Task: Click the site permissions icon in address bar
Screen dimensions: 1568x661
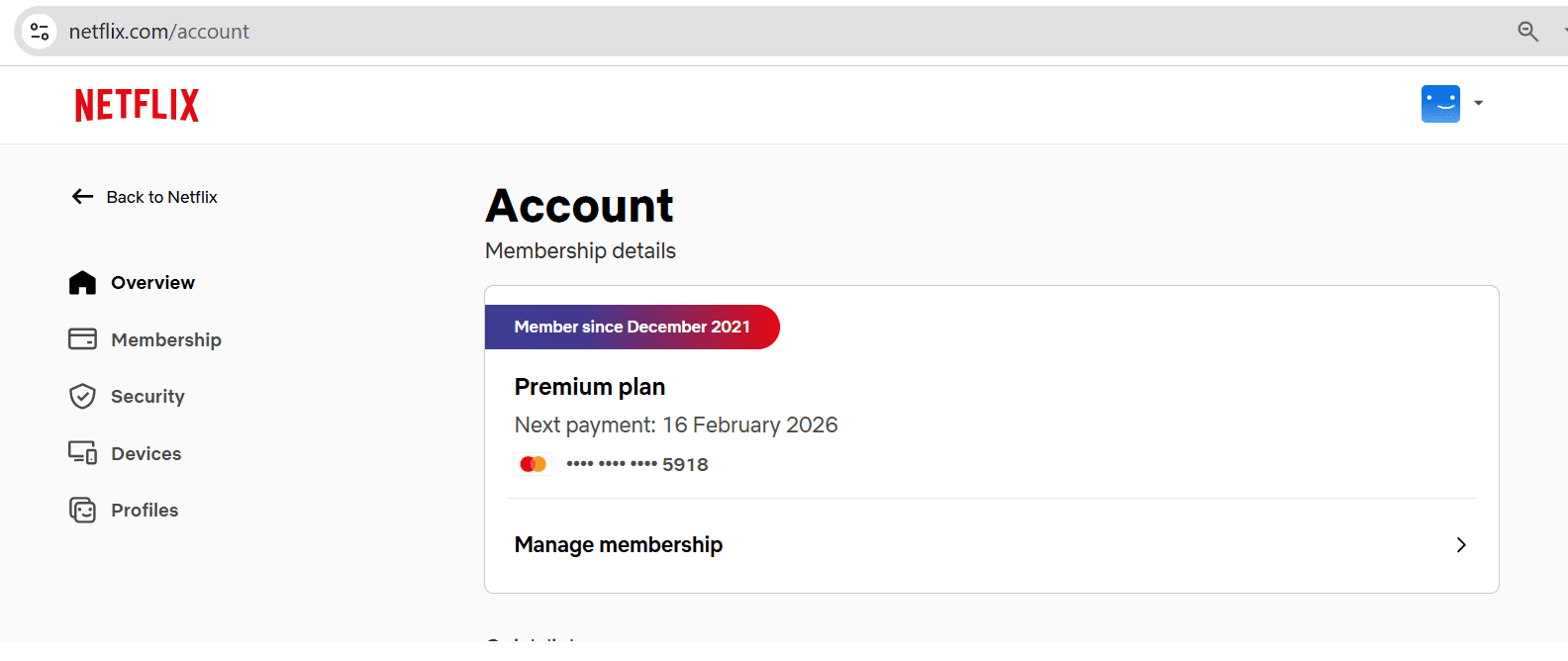Action: click(39, 31)
